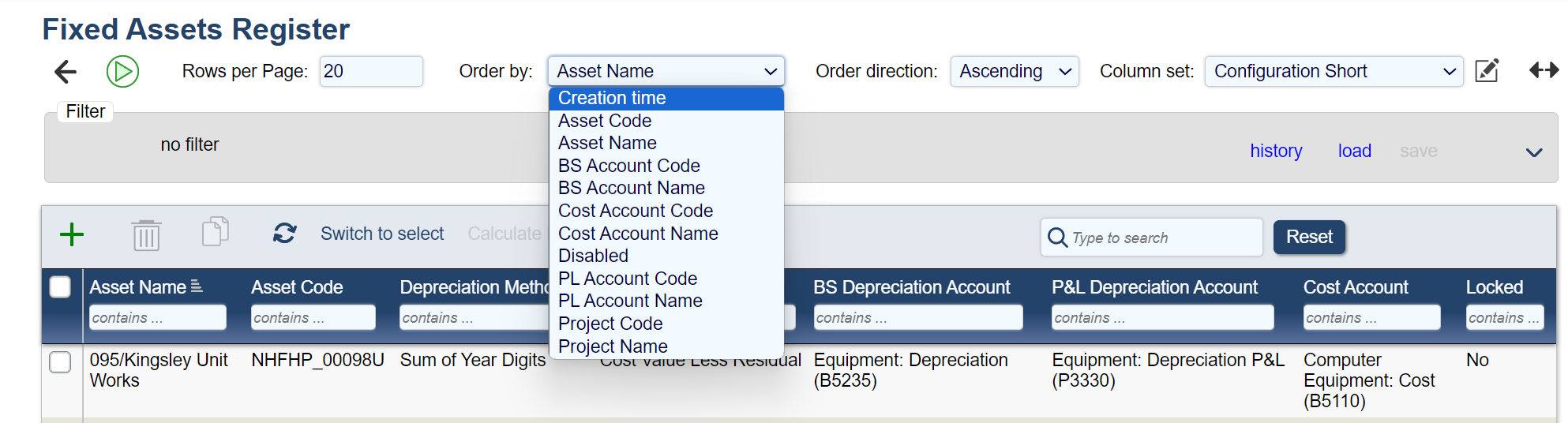
Task: Click the back arrow icon
Action: tap(66, 72)
